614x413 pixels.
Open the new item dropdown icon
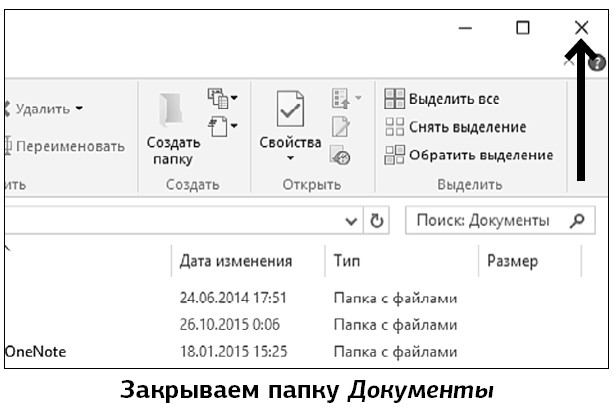point(222,97)
